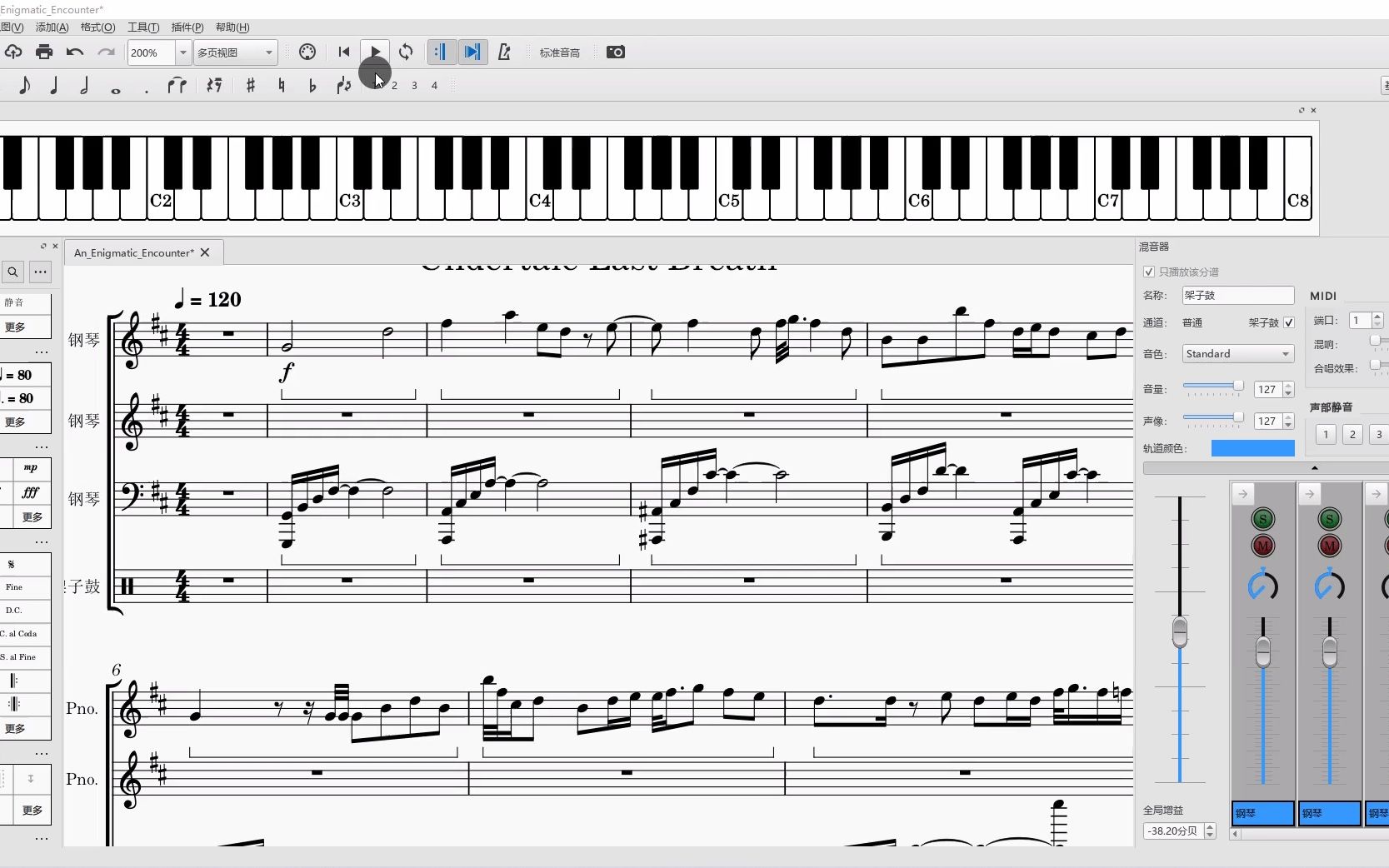Image resolution: width=1389 pixels, height=868 pixels.
Task: Select quarter note duration
Action: point(54,85)
